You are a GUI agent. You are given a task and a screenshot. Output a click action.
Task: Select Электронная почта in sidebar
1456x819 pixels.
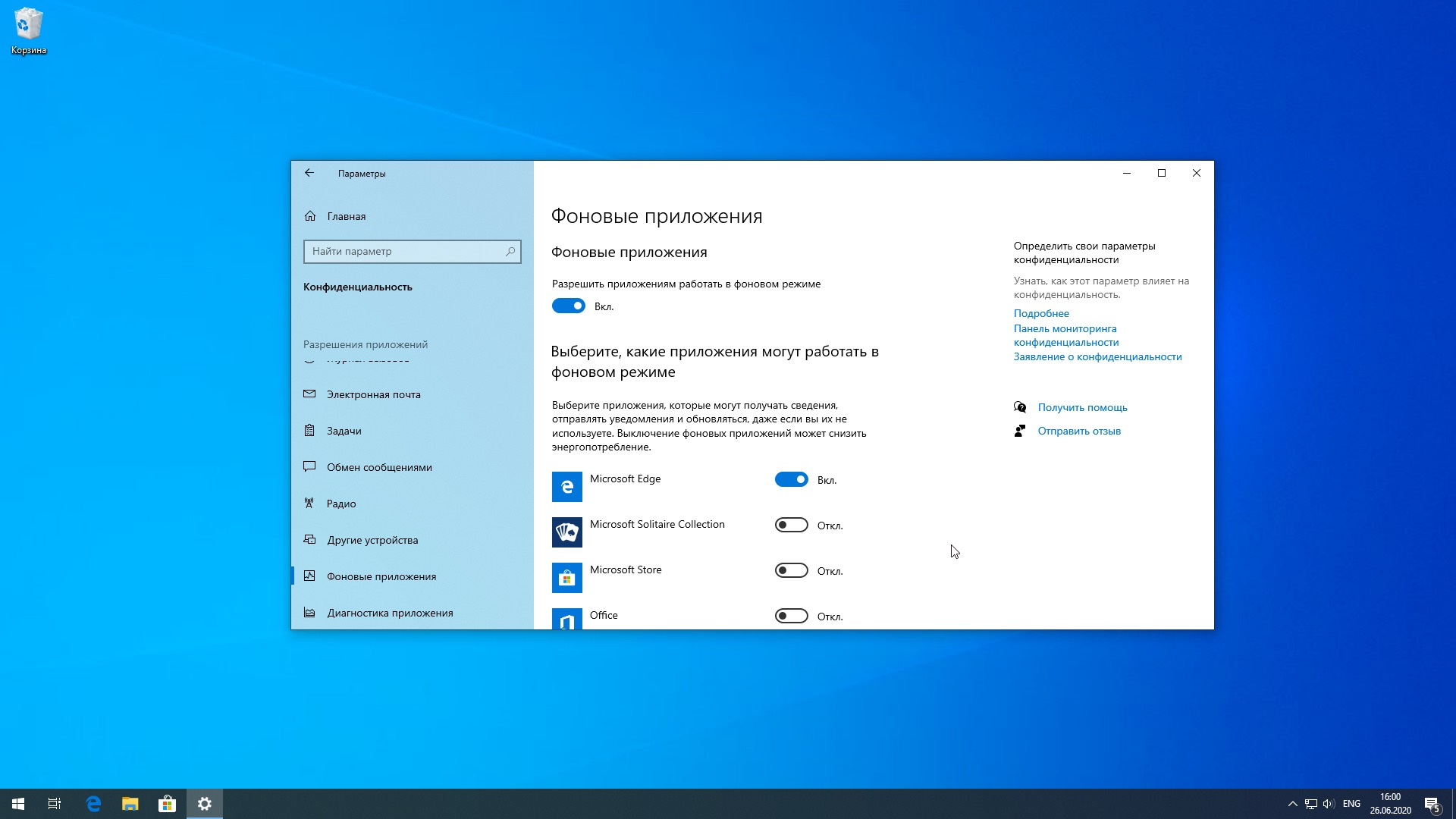pos(373,394)
